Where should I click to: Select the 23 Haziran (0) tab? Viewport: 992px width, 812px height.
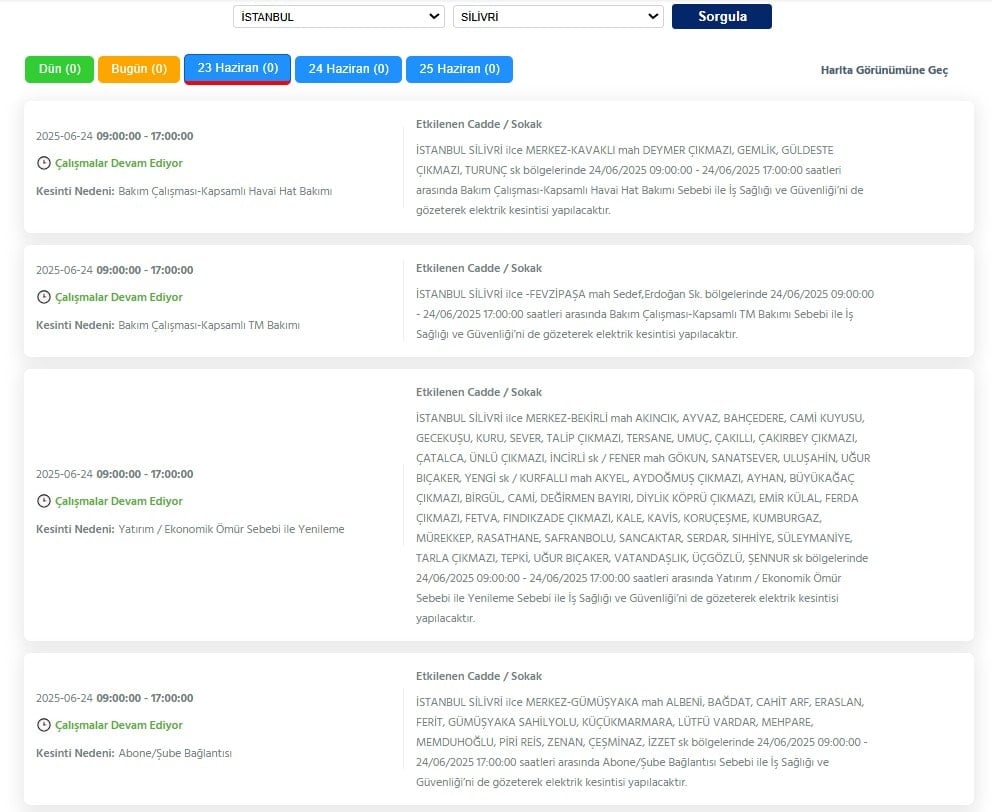point(237,68)
